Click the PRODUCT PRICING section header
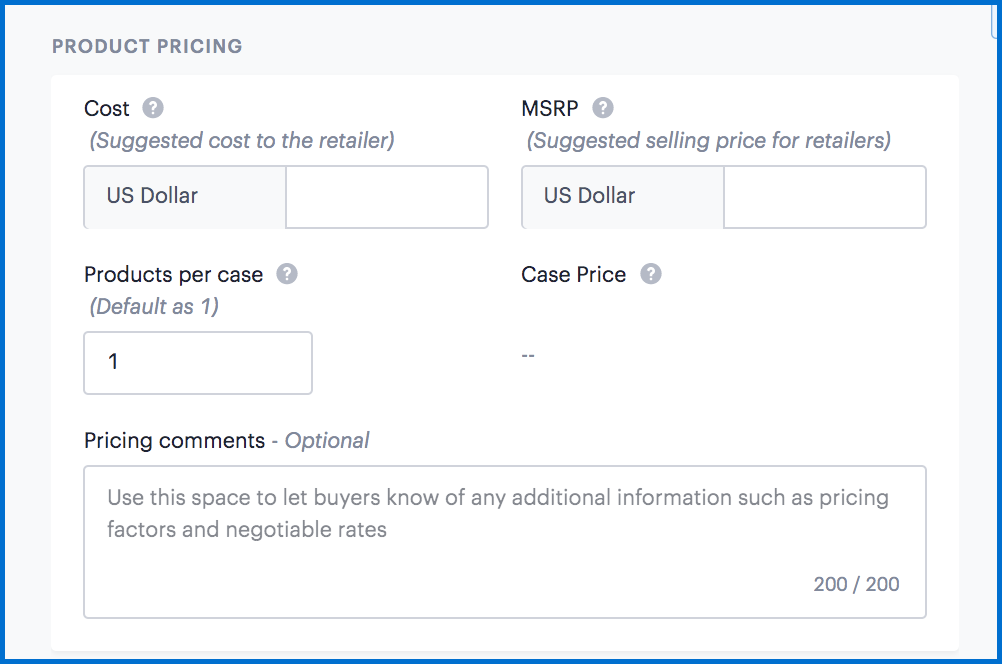Screen dimensions: 1002x664 (147, 47)
